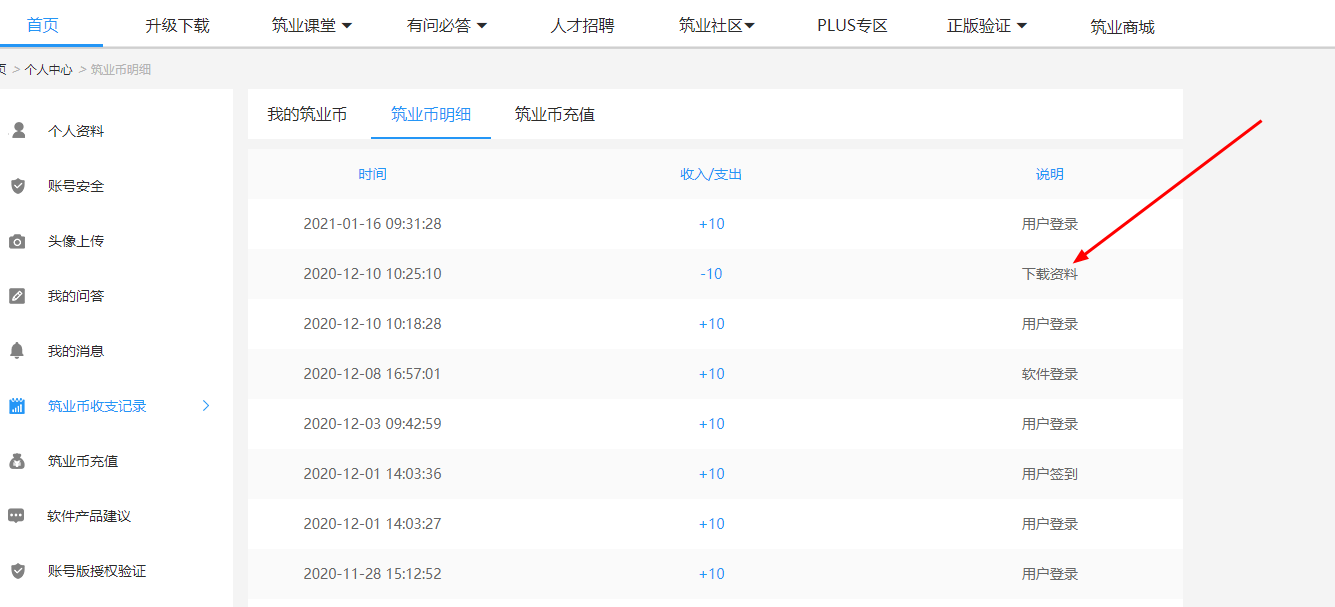1335x607 pixels.
Task: Click the 个人资料 person icon
Action: coord(17,130)
